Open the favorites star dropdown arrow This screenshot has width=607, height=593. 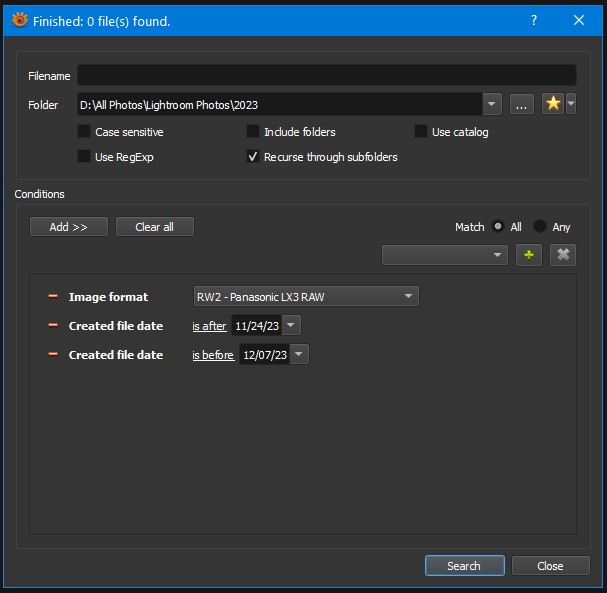click(571, 104)
